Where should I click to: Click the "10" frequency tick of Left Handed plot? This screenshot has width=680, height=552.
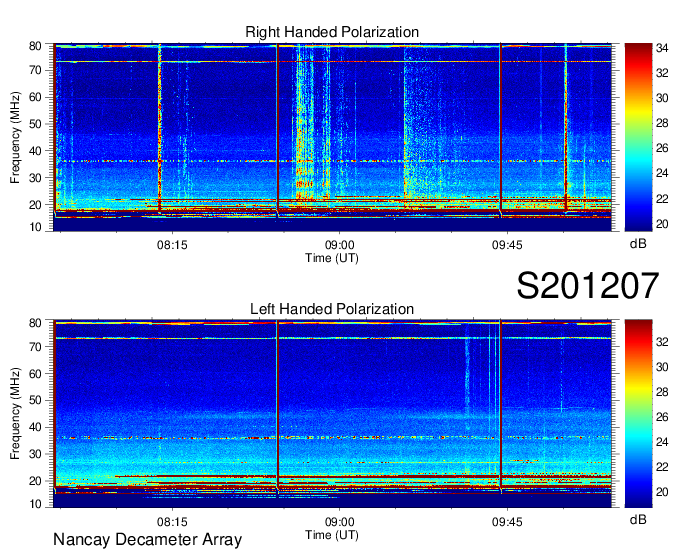pyautogui.click(x=35, y=504)
